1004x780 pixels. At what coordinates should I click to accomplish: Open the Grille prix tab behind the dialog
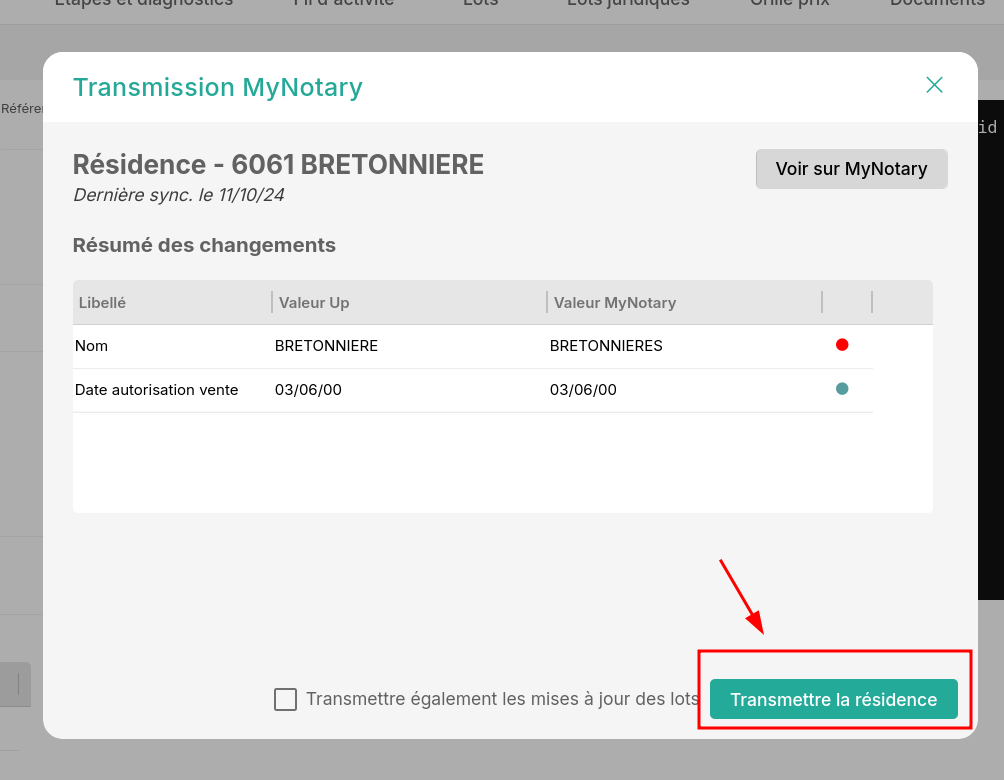click(789, 3)
